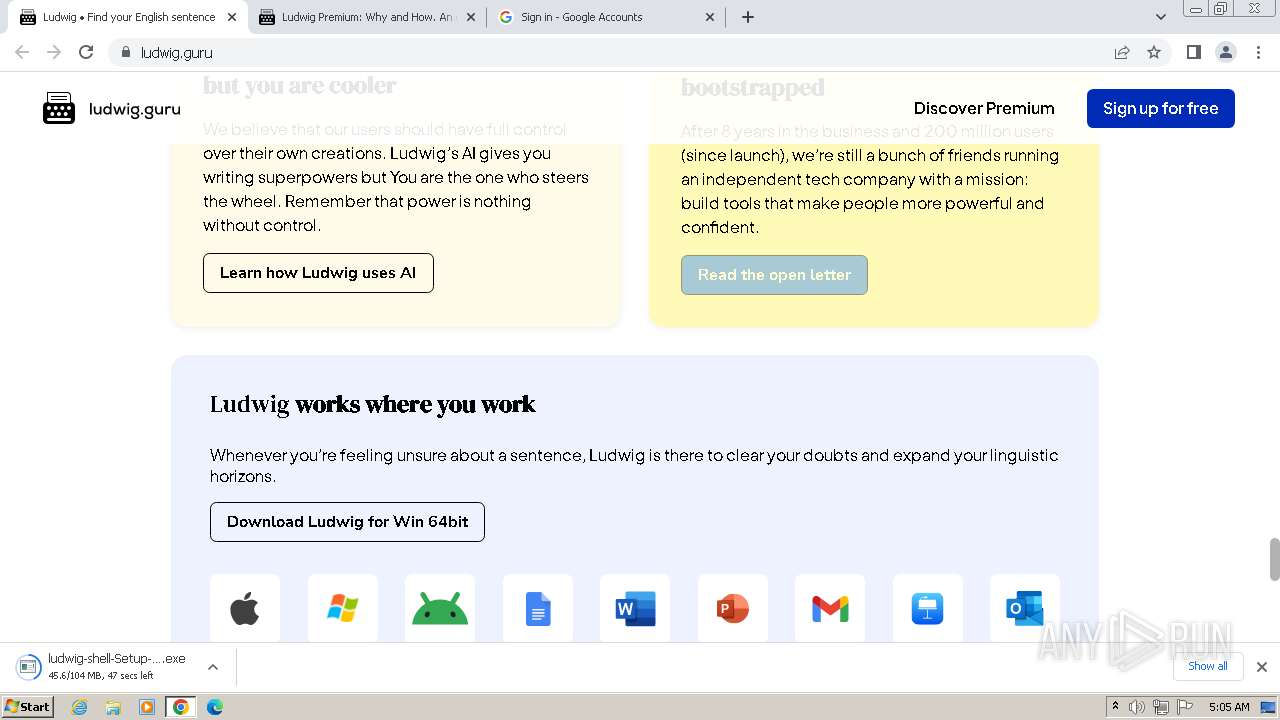Open the taskbar media player icon
This screenshot has width=1280, height=720.
147,707
